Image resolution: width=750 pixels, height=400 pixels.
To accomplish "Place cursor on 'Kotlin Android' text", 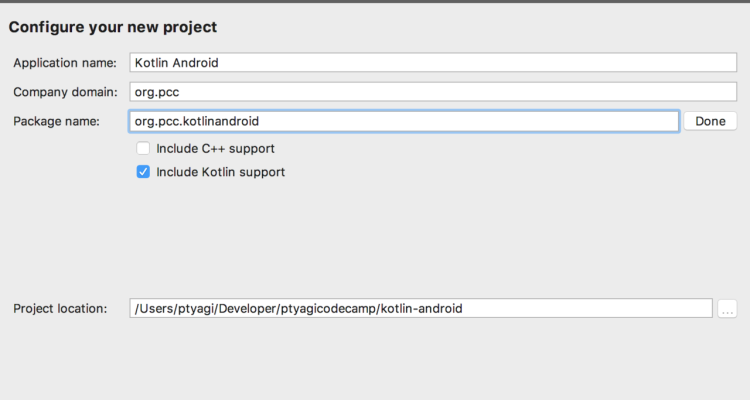I will pyautogui.click(x=176, y=62).
